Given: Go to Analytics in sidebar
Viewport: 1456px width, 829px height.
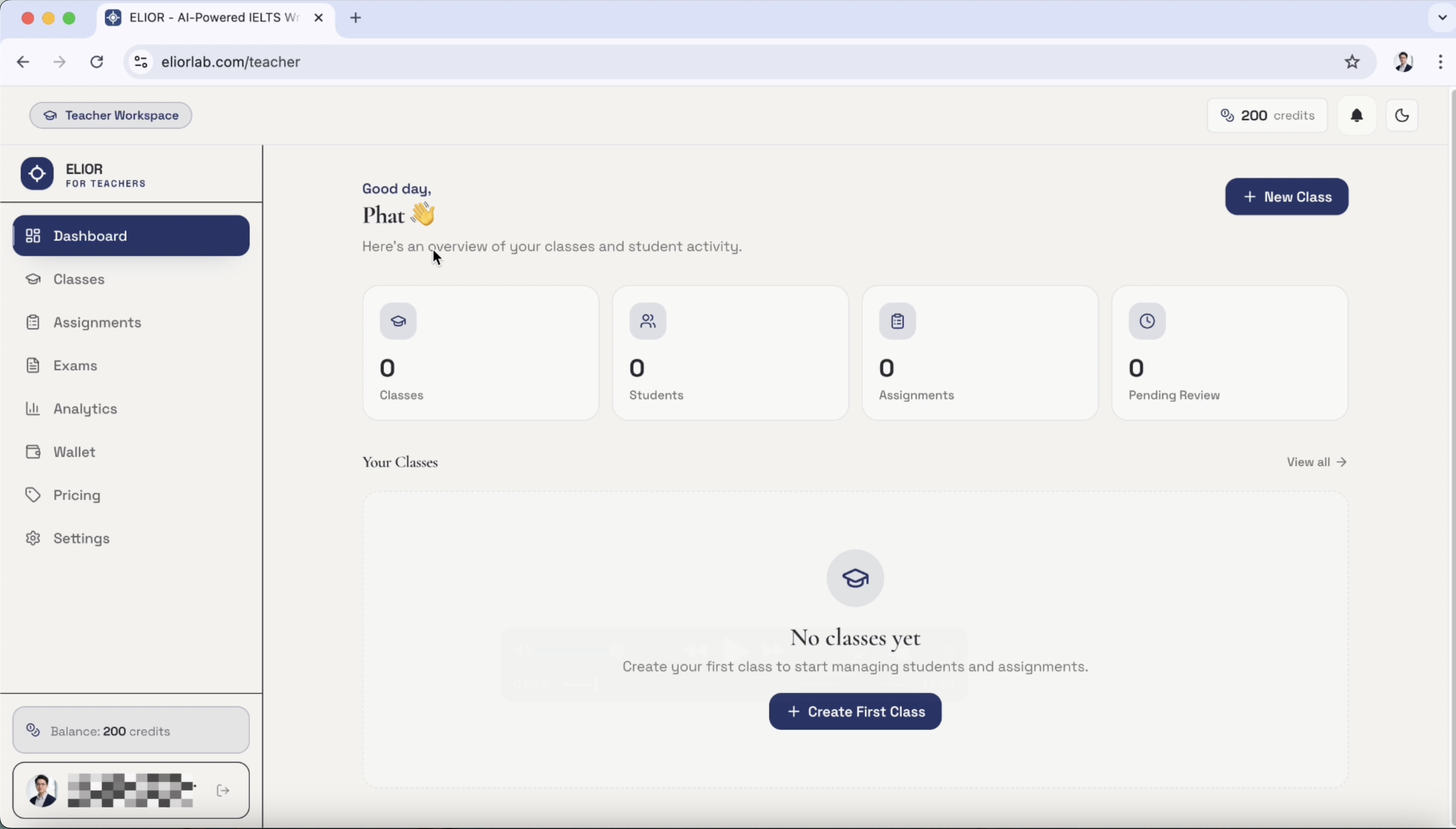Looking at the screenshot, I should [x=85, y=409].
